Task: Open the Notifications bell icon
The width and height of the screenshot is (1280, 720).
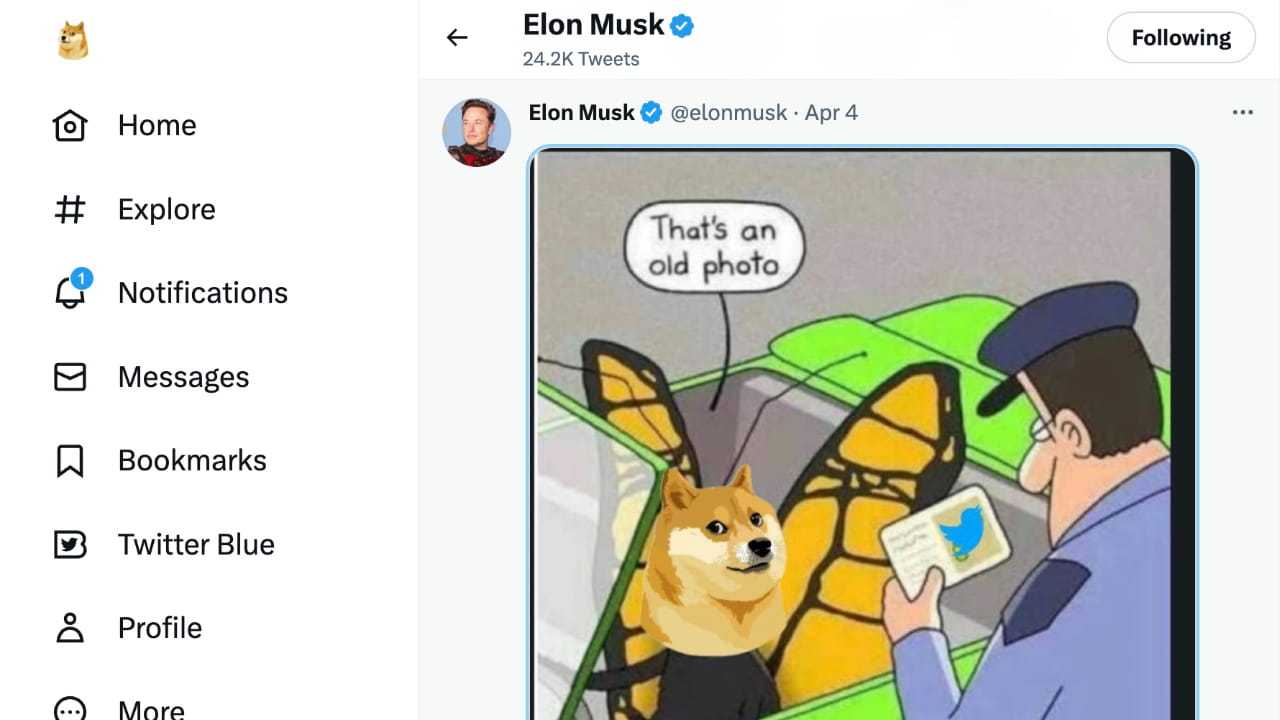Action: [x=71, y=290]
